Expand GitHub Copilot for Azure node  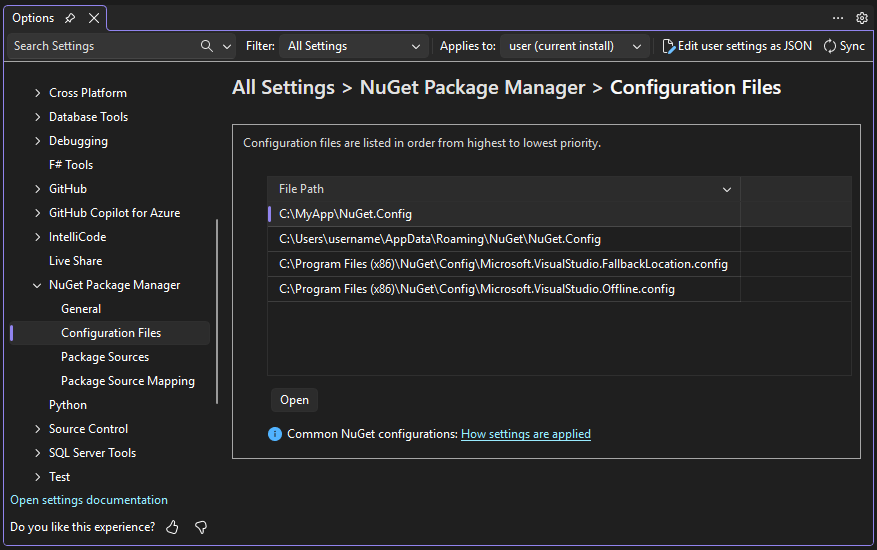(x=37, y=213)
